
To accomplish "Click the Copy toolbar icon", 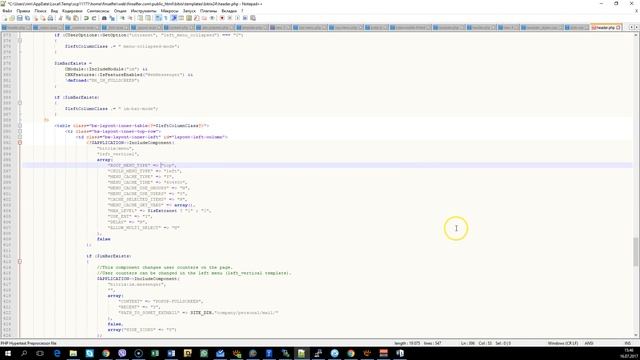I will pos(68,18).
